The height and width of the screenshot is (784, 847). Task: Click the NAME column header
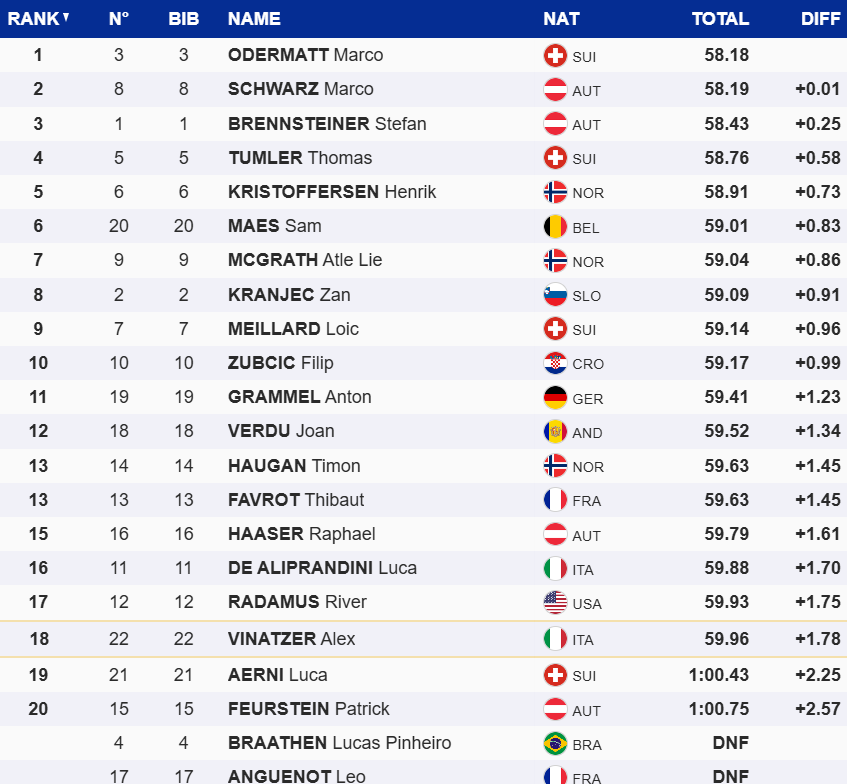tap(254, 18)
